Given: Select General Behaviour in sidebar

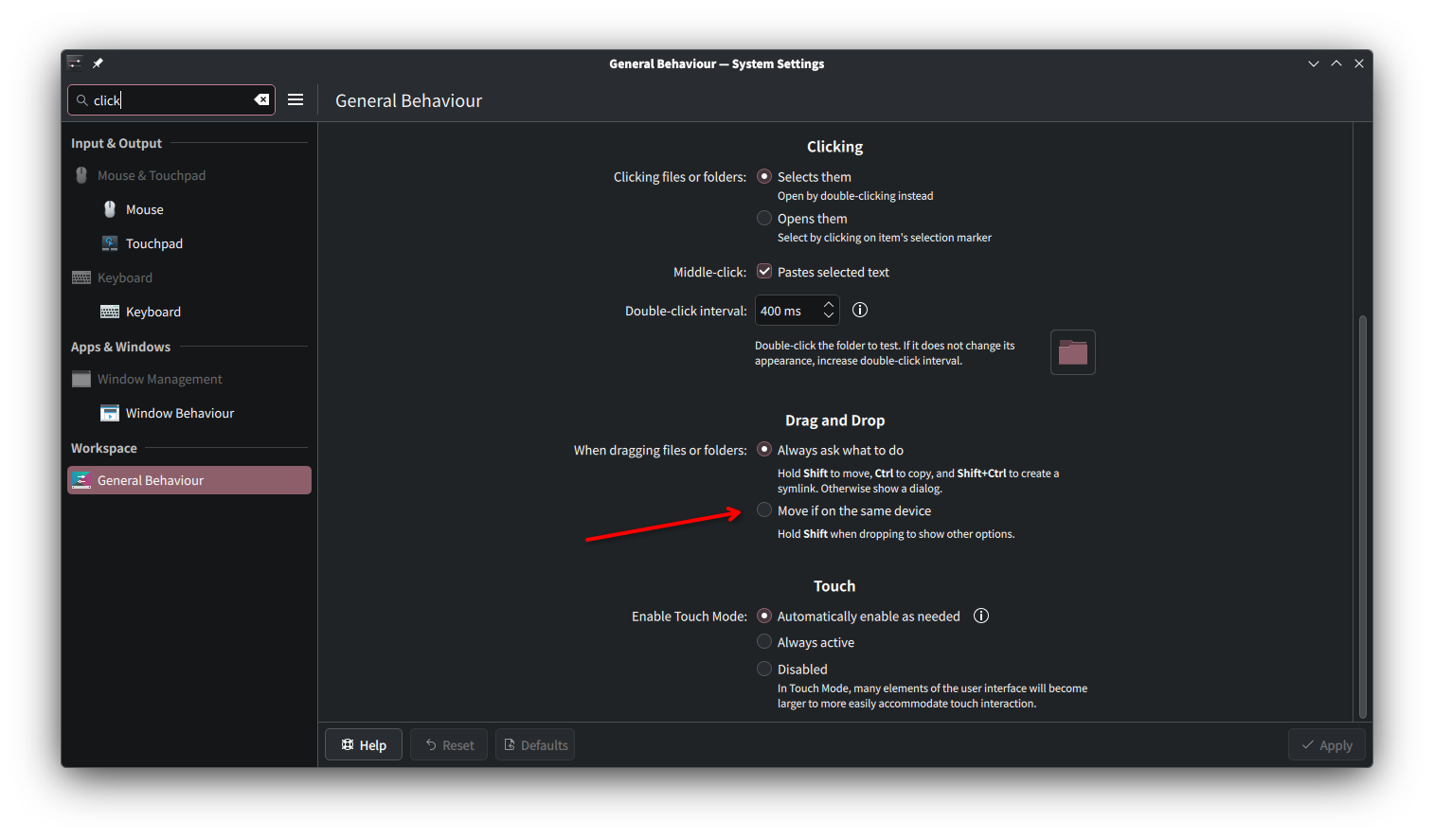Looking at the screenshot, I should coord(189,480).
